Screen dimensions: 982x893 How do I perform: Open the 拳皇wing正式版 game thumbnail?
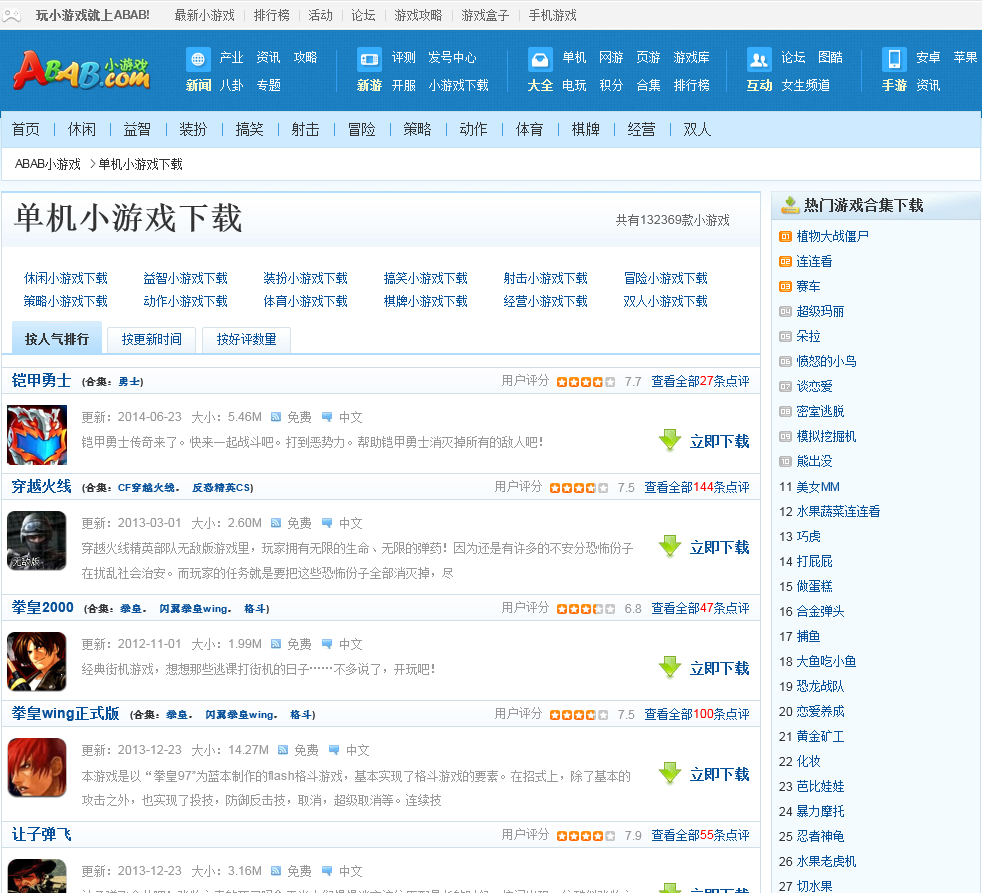(37, 768)
